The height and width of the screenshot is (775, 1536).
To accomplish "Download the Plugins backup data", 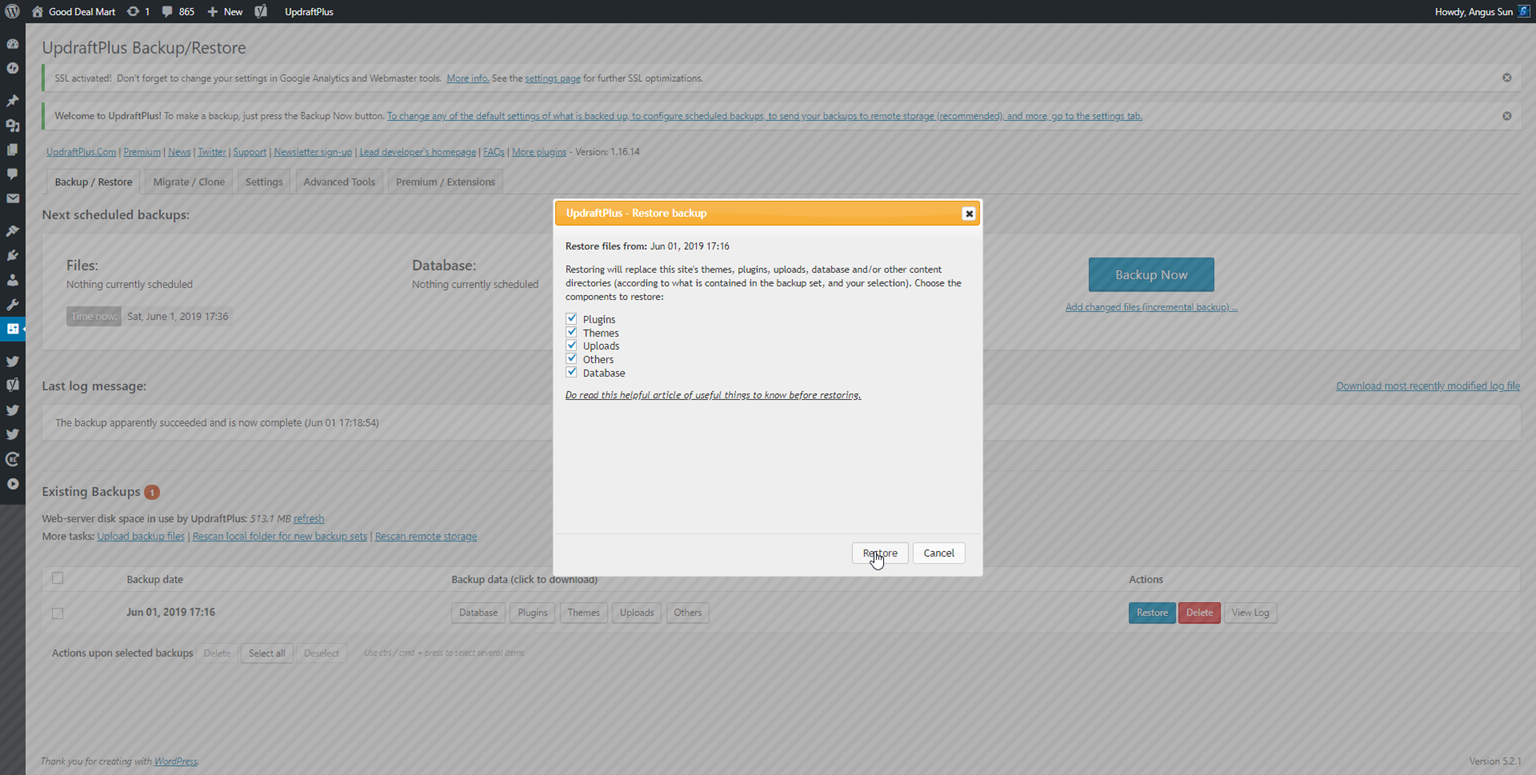I will tap(533, 613).
